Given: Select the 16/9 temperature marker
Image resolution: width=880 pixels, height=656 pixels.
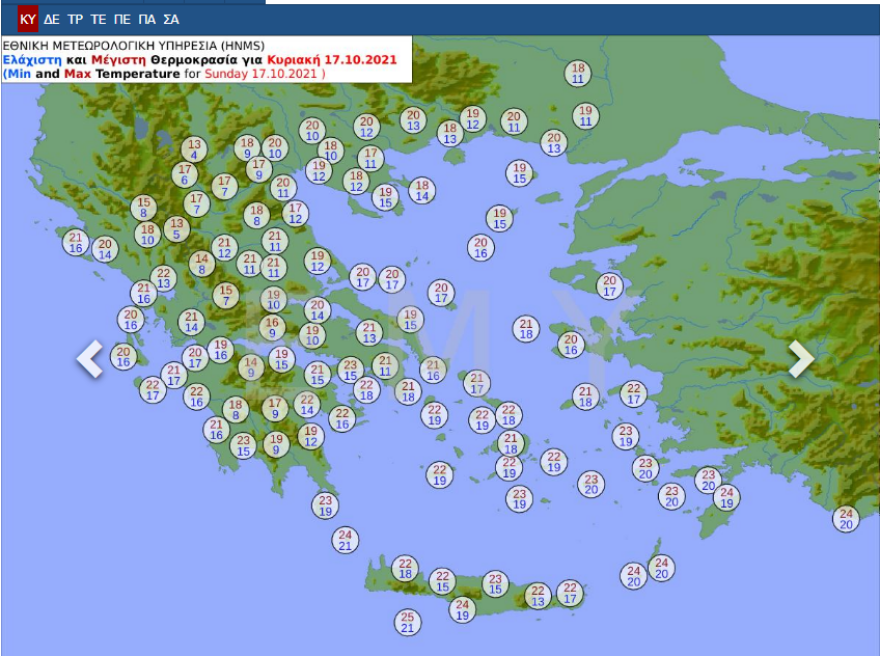Looking at the screenshot, I should [272, 327].
